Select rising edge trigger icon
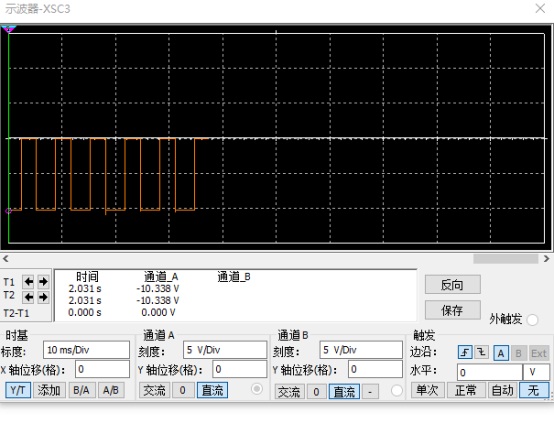 tap(465, 352)
